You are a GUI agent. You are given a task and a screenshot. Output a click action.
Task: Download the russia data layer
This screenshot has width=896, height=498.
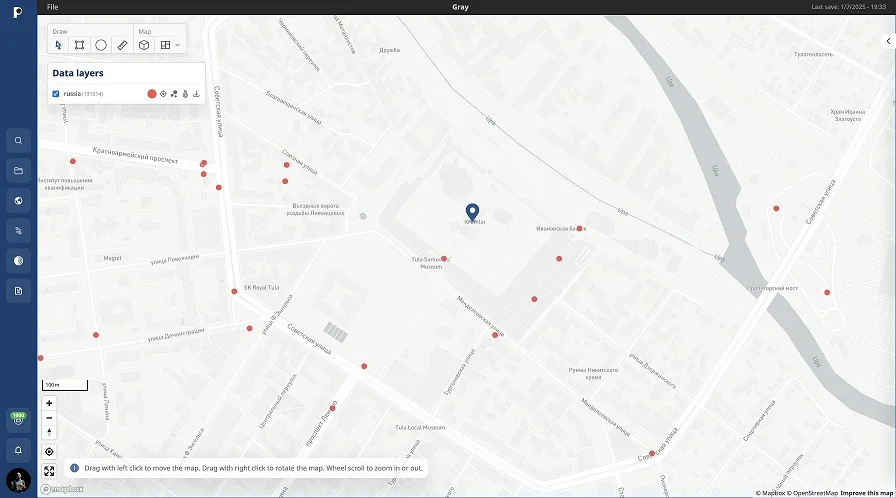coord(196,94)
